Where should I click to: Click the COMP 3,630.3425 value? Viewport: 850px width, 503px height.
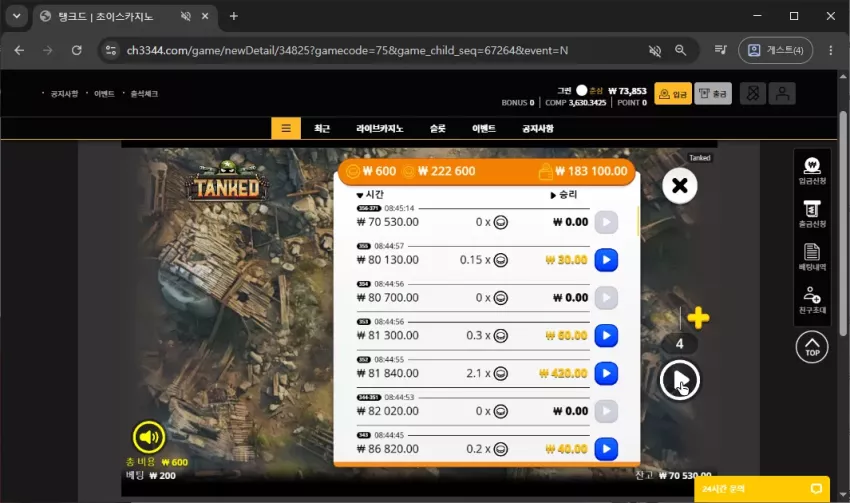pos(576,102)
